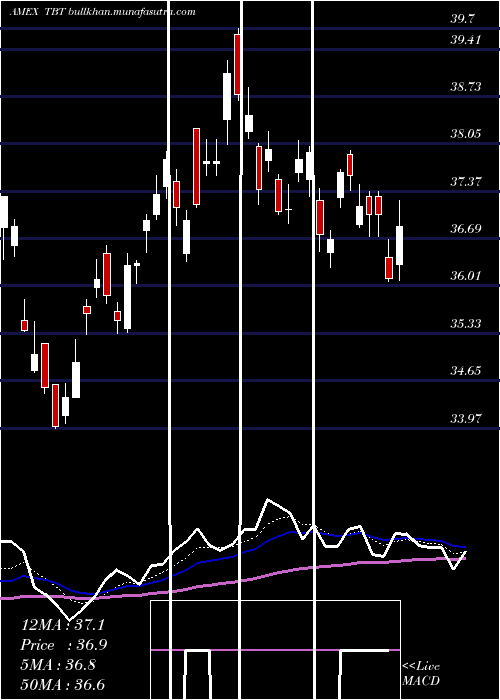Click the 33.97 price level label

pyautogui.click(x=466, y=419)
